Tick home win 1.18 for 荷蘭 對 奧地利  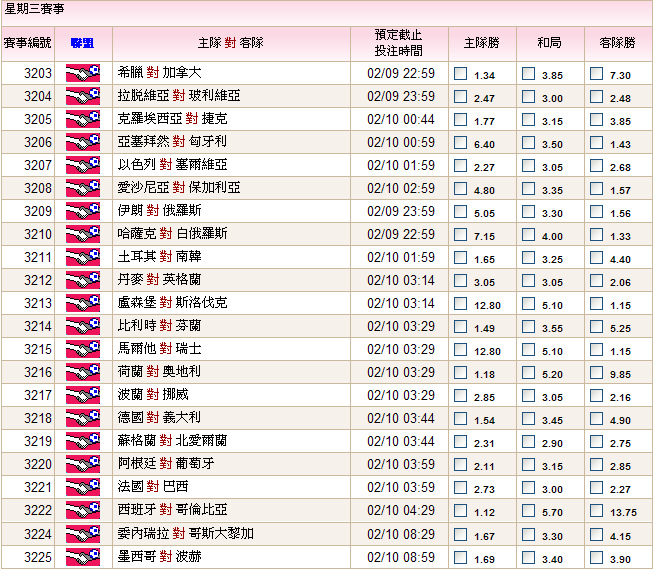[x=460, y=372]
